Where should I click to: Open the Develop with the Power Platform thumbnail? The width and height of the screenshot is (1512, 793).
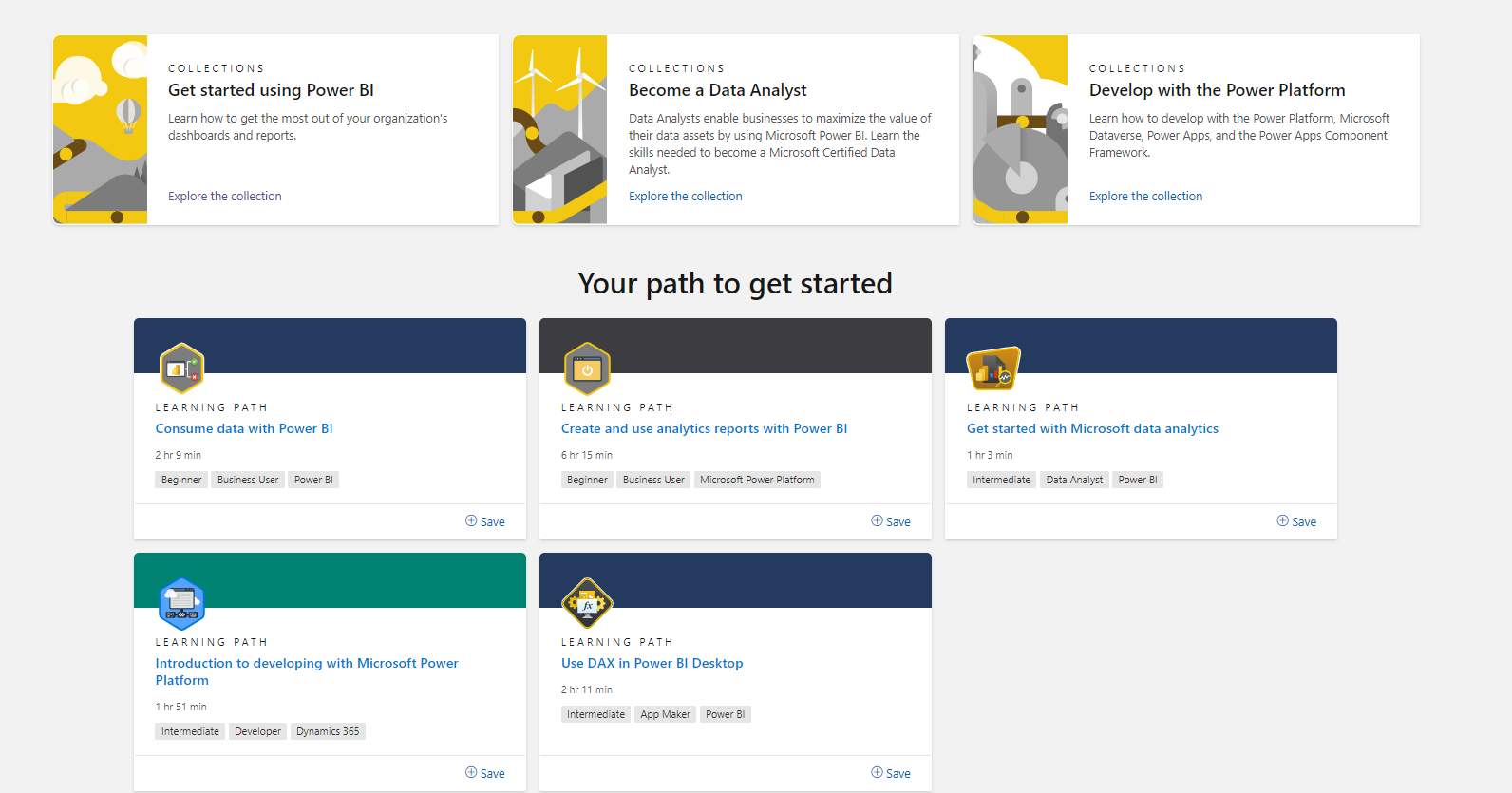coord(1021,129)
